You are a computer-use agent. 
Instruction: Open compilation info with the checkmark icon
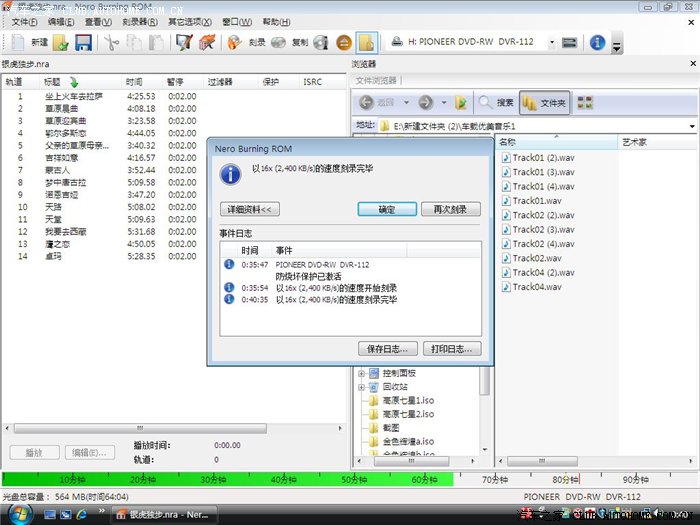click(184, 43)
